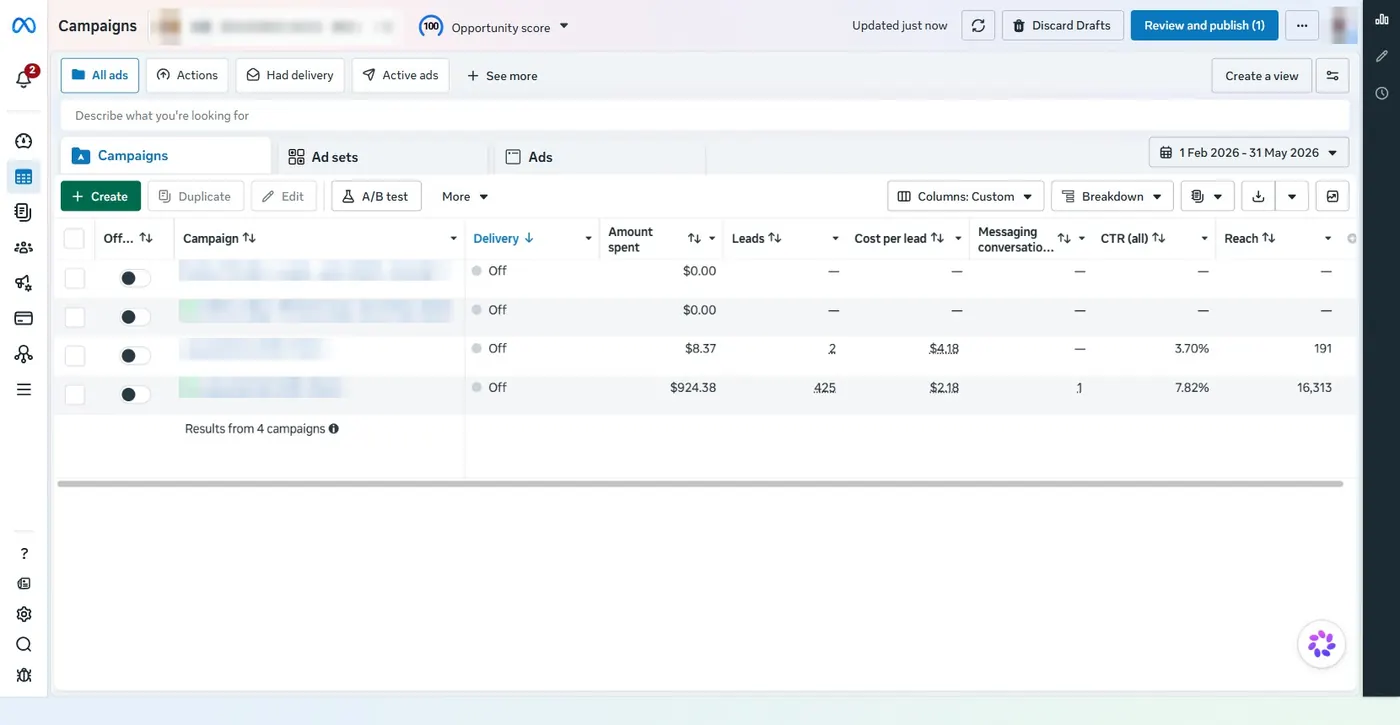Viewport: 1400px width, 725px height.
Task: Open Leads column options arrow
Action: (835, 238)
